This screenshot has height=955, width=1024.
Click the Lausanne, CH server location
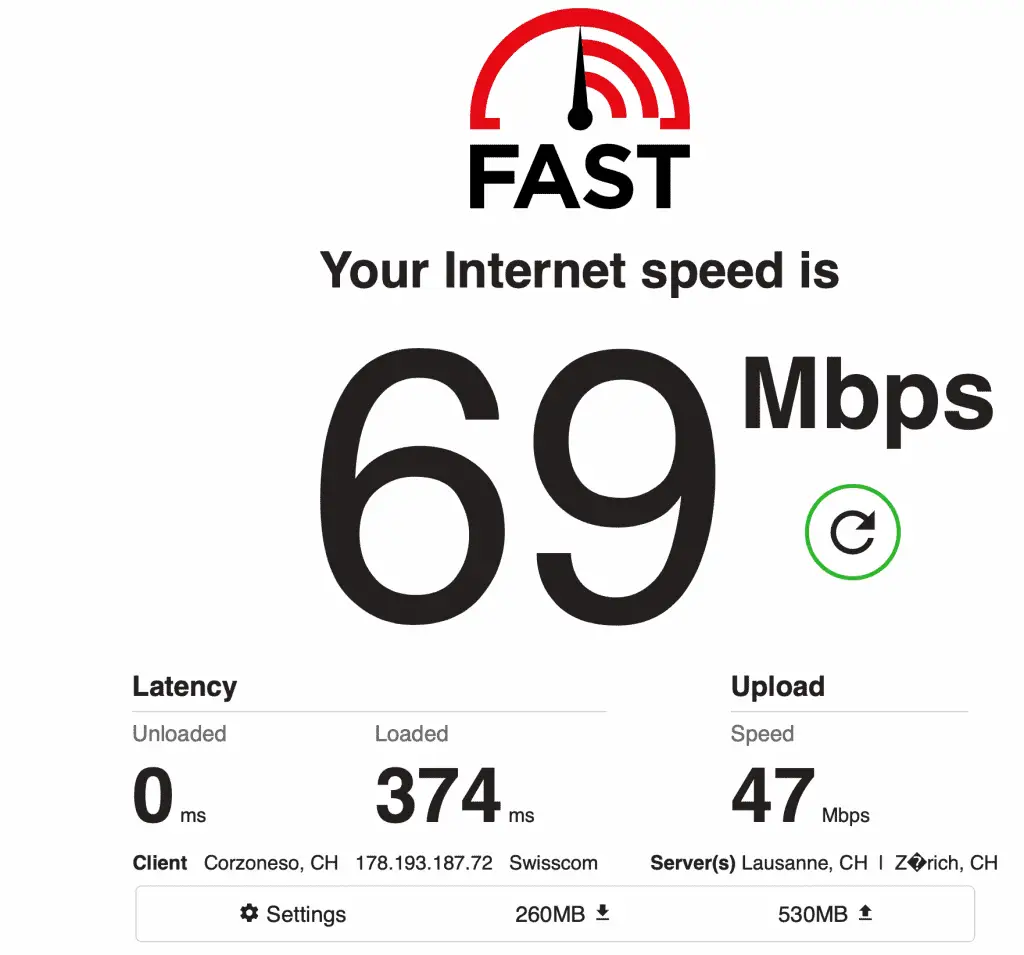(805, 863)
